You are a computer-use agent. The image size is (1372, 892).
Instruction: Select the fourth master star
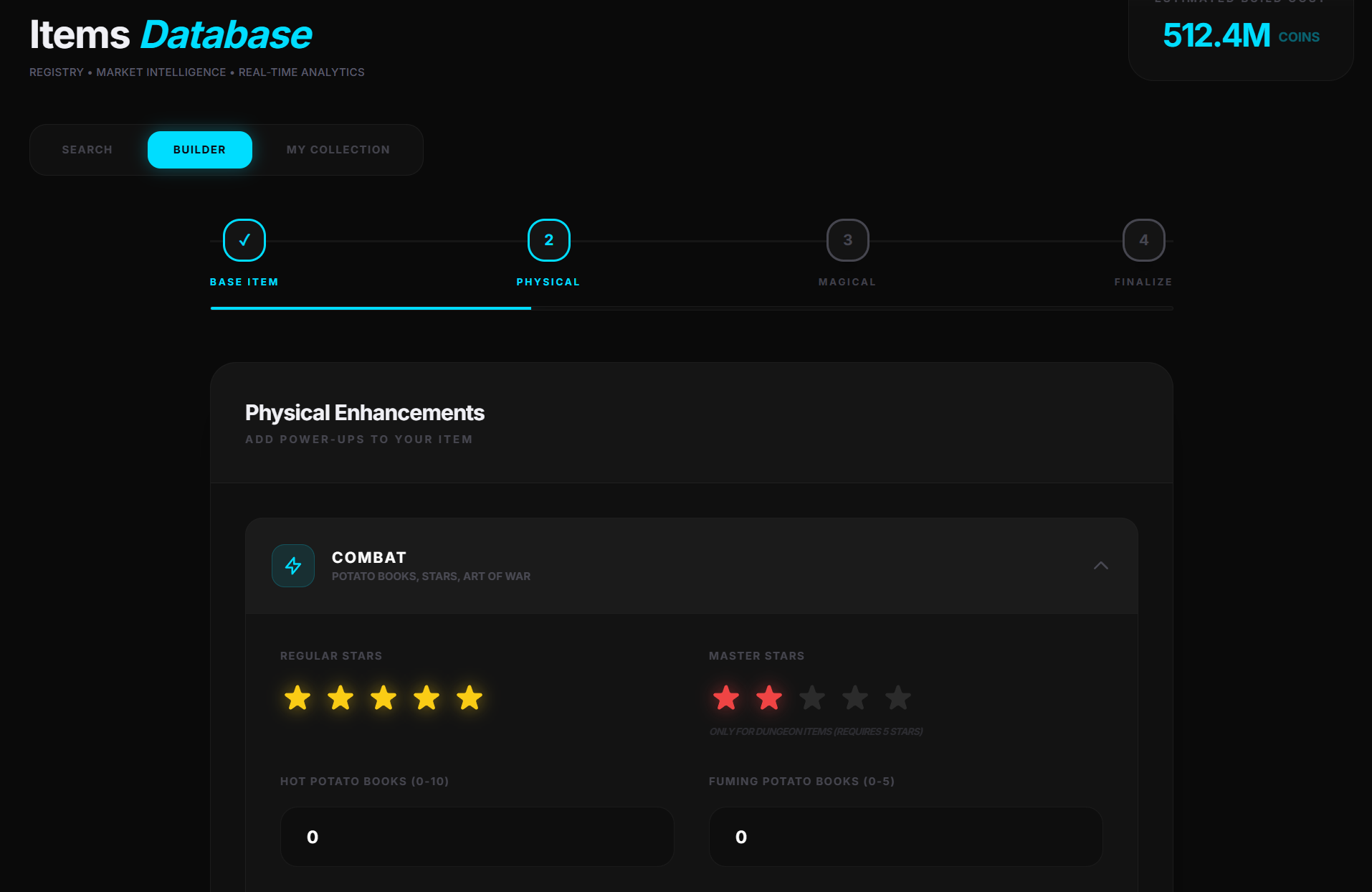[x=855, y=698]
